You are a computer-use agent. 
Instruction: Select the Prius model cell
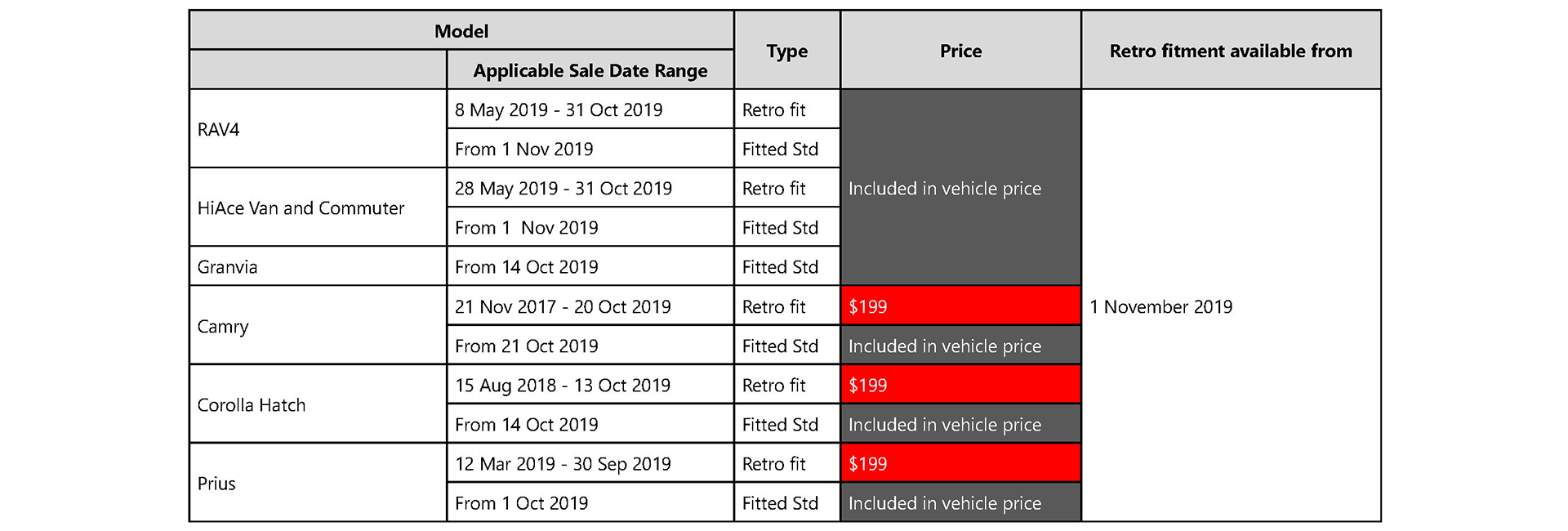318,483
